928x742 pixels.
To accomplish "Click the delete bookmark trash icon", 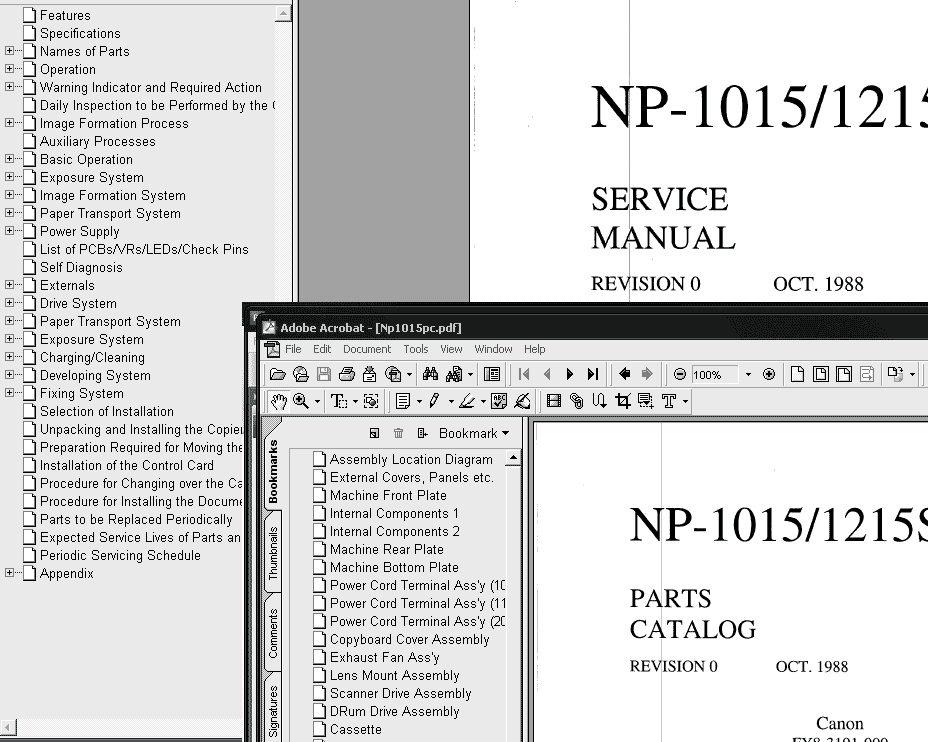I will click(x=398, y=433).
